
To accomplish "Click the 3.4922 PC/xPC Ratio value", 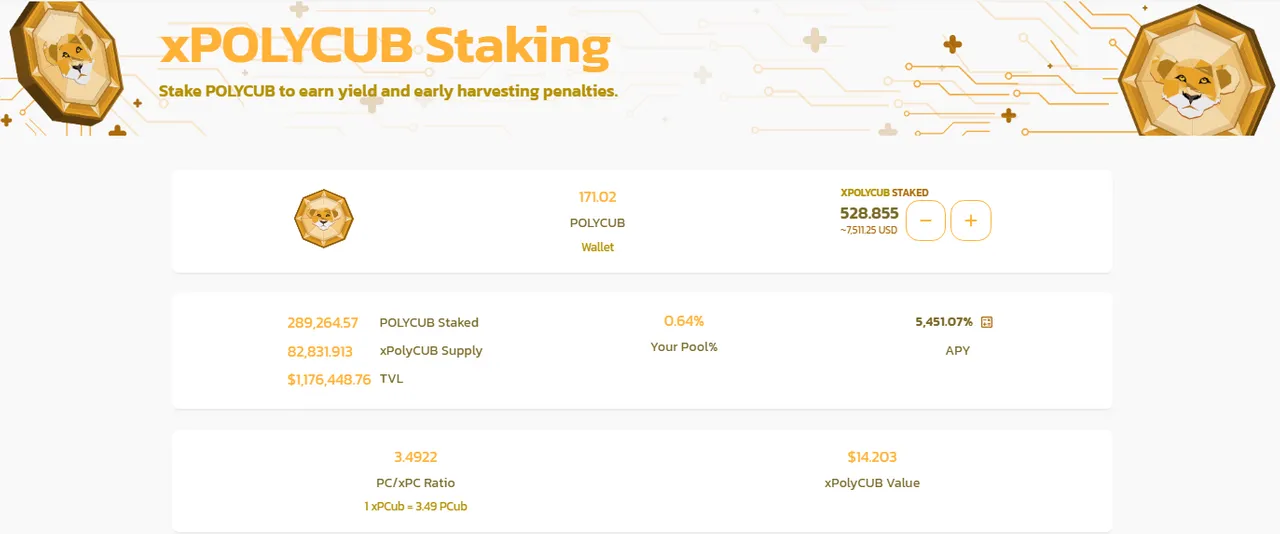I will point(415,457).
